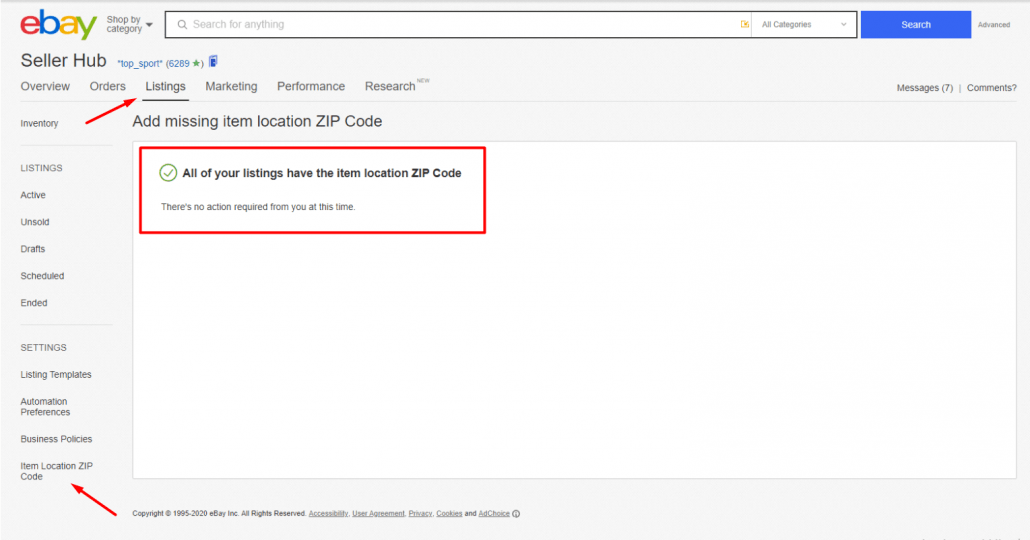1030x540 pixels.
Task: Click the User Agreement footer link
Action: [x=378, y=514]
